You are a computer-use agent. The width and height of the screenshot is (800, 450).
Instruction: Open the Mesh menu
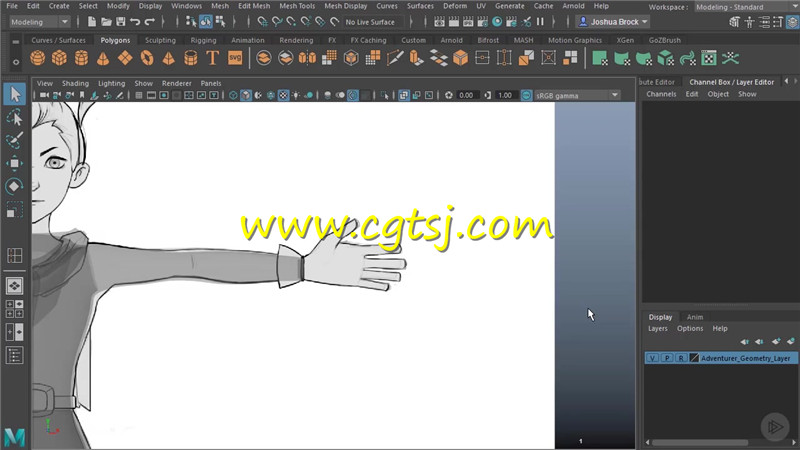220,6
